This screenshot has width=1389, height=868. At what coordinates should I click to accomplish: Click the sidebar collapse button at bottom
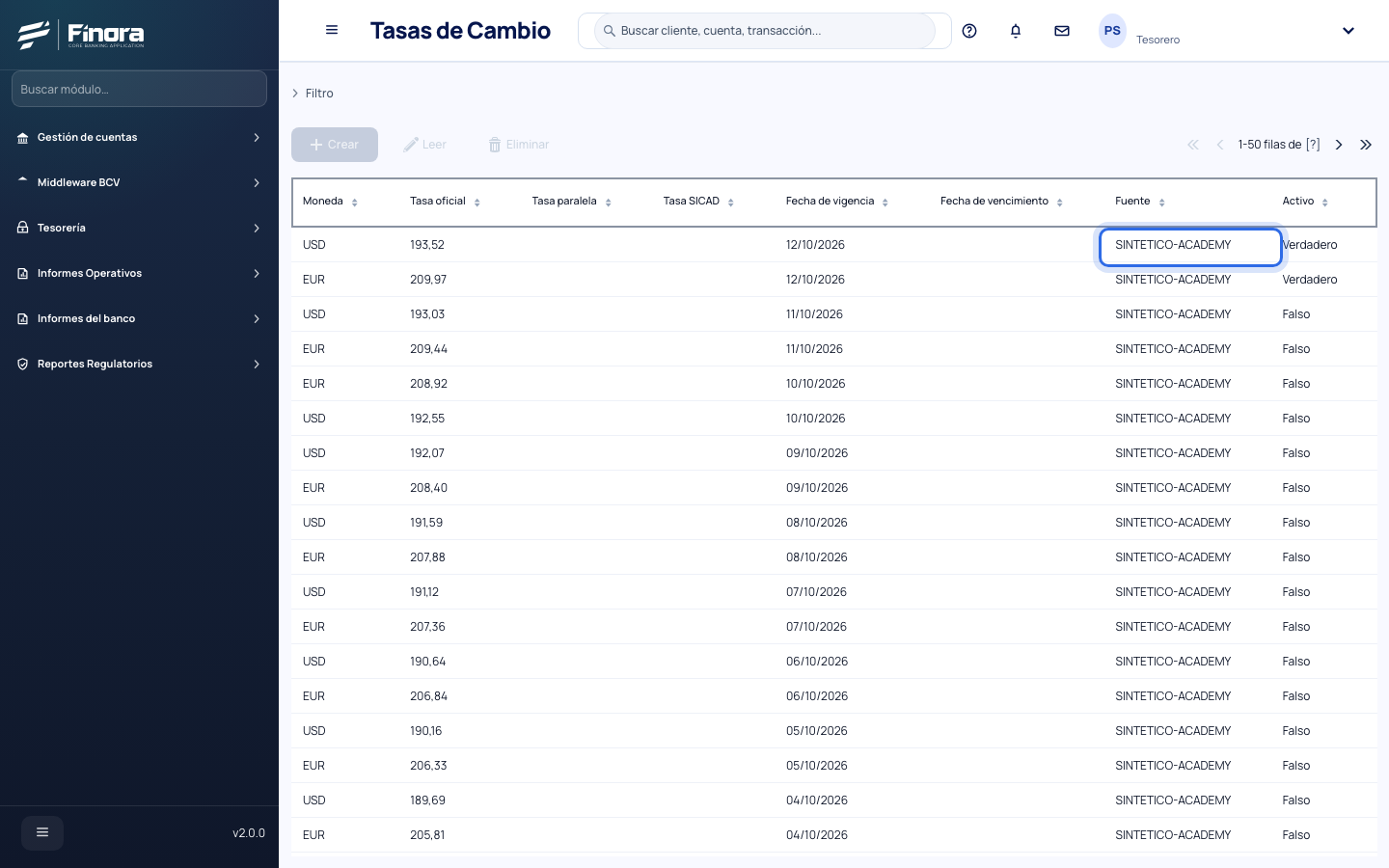(42, 832)
